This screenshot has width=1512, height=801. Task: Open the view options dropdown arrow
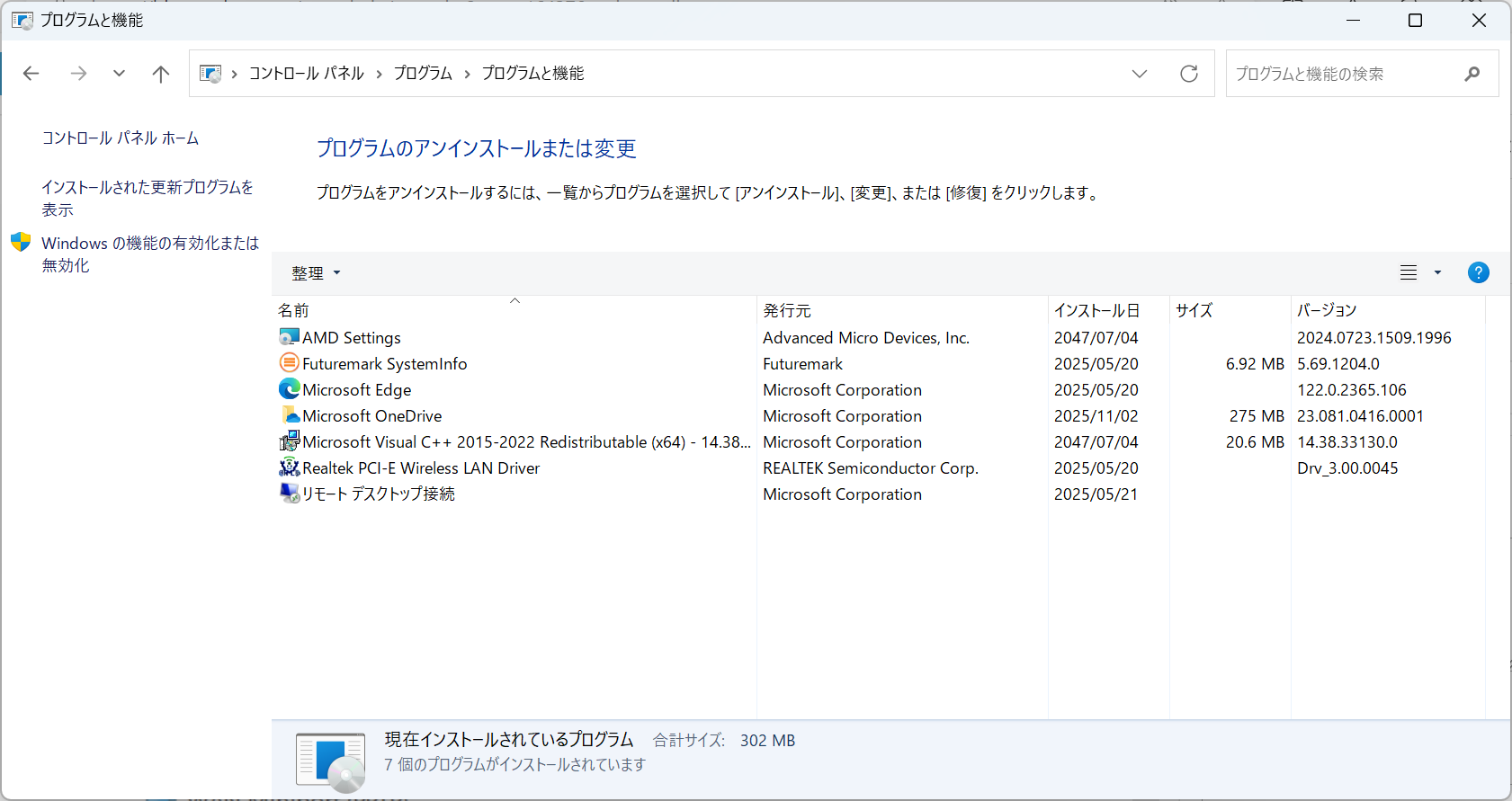(x=1437, y=272)
